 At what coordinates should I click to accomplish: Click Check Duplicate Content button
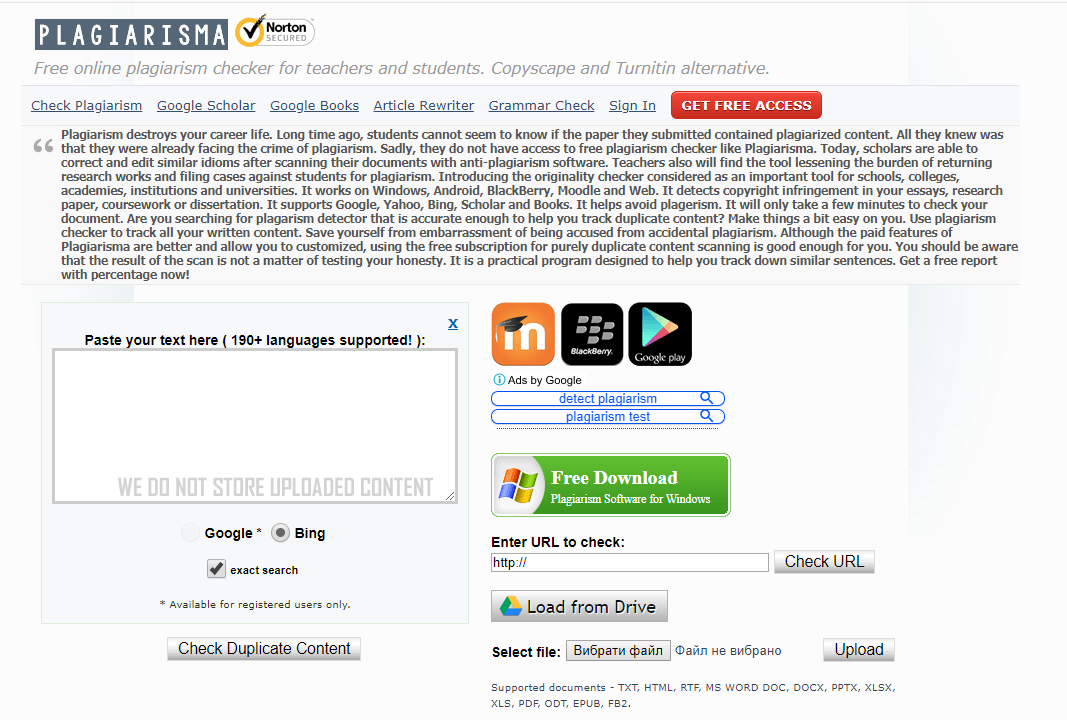point(264,649)
